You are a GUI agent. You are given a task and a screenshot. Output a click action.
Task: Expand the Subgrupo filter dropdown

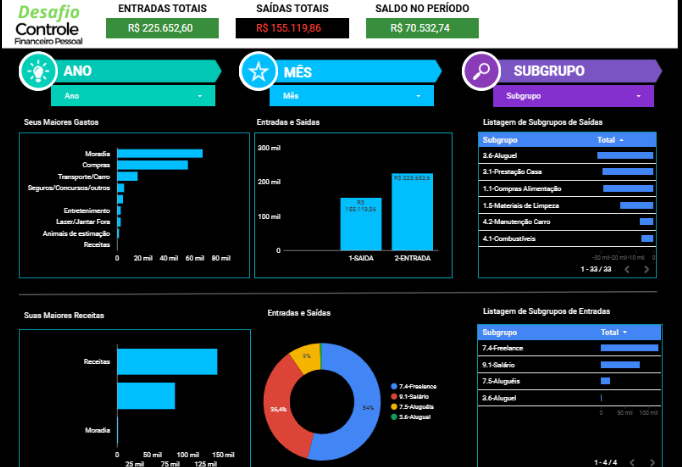(573, 96)
